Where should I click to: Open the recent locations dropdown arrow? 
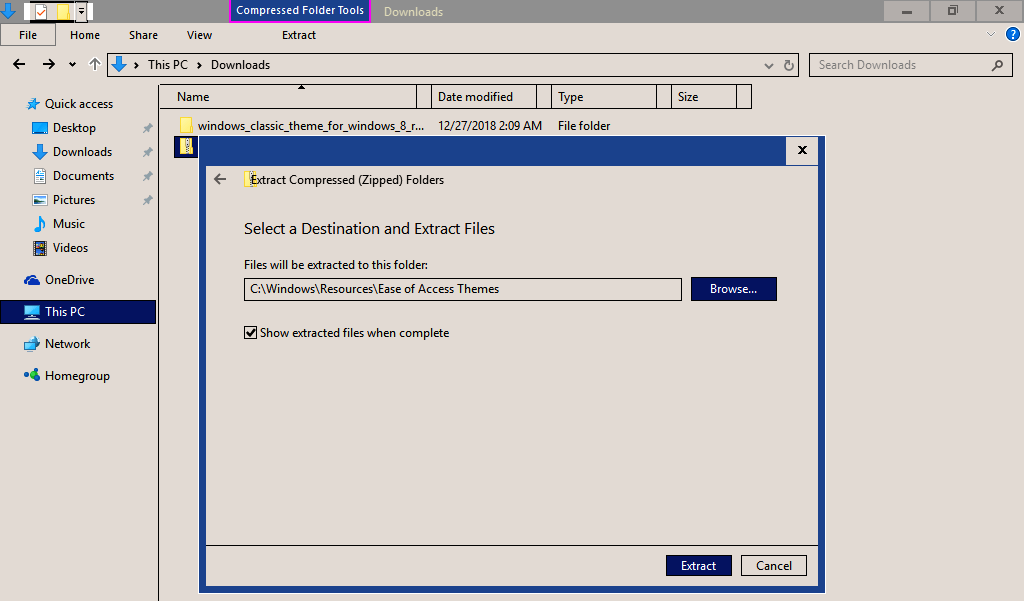[x=72, y=65]
